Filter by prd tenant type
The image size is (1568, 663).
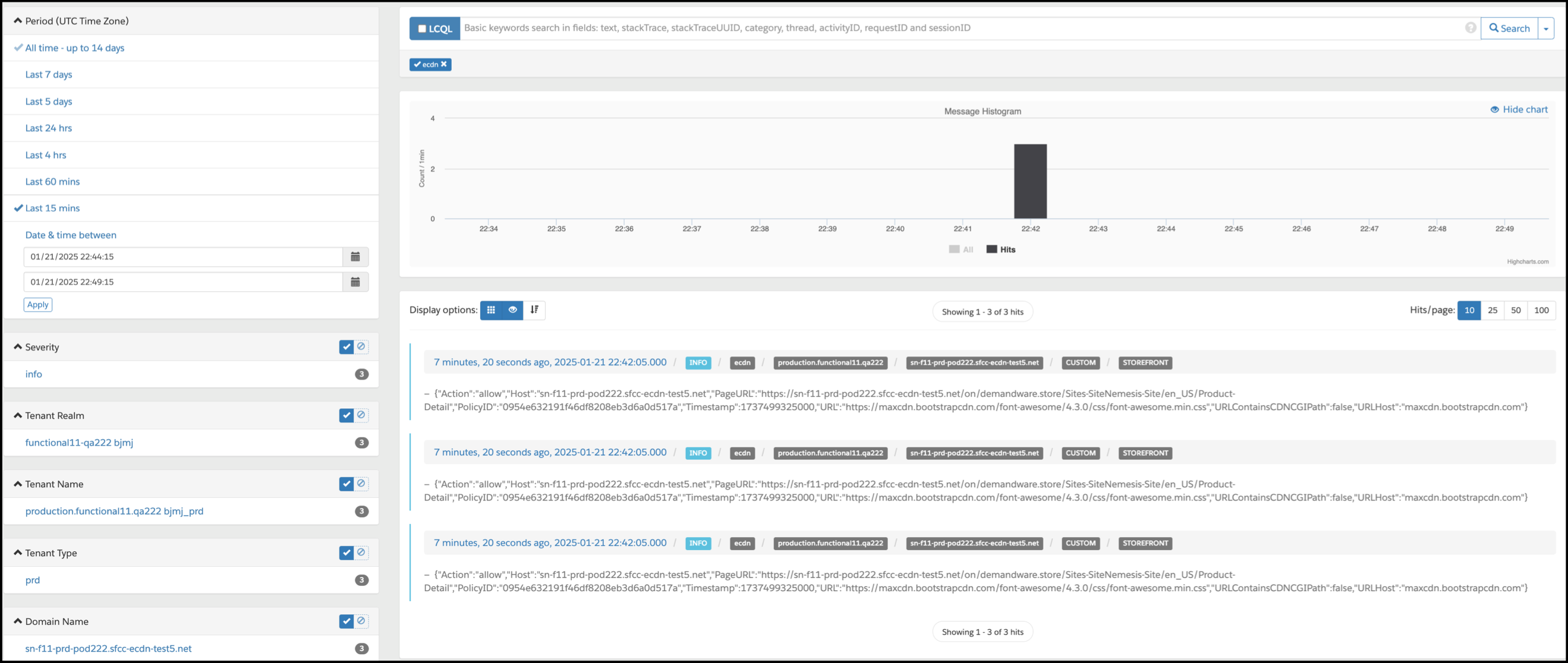click(x=32, y=580)
